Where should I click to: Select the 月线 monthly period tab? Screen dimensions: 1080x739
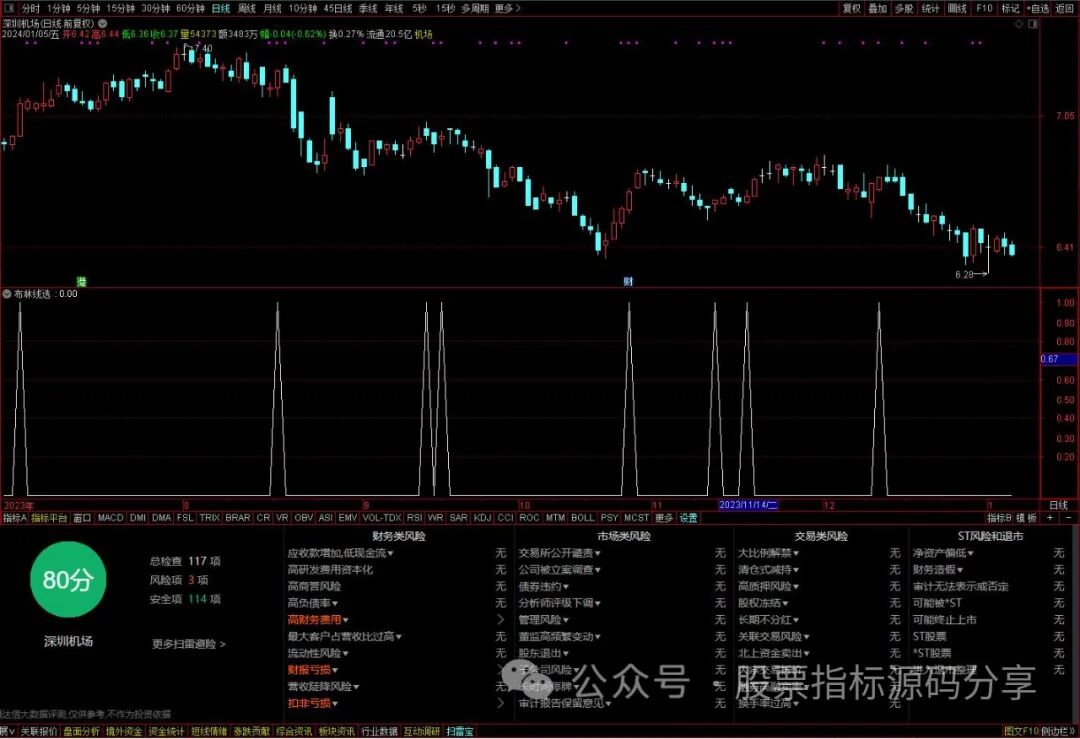tap(273, 8)
